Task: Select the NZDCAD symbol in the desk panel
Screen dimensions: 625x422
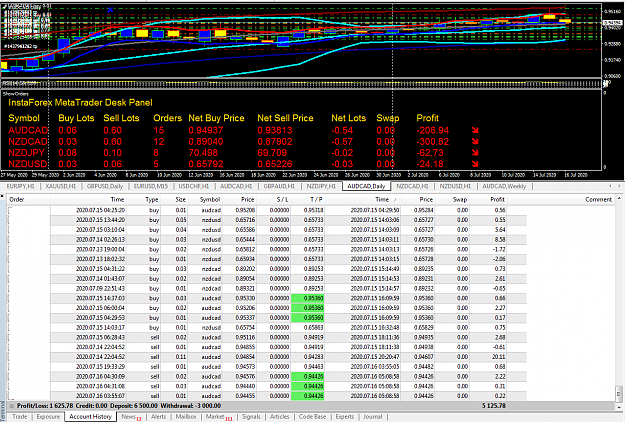Action: [x=28, y=141]
